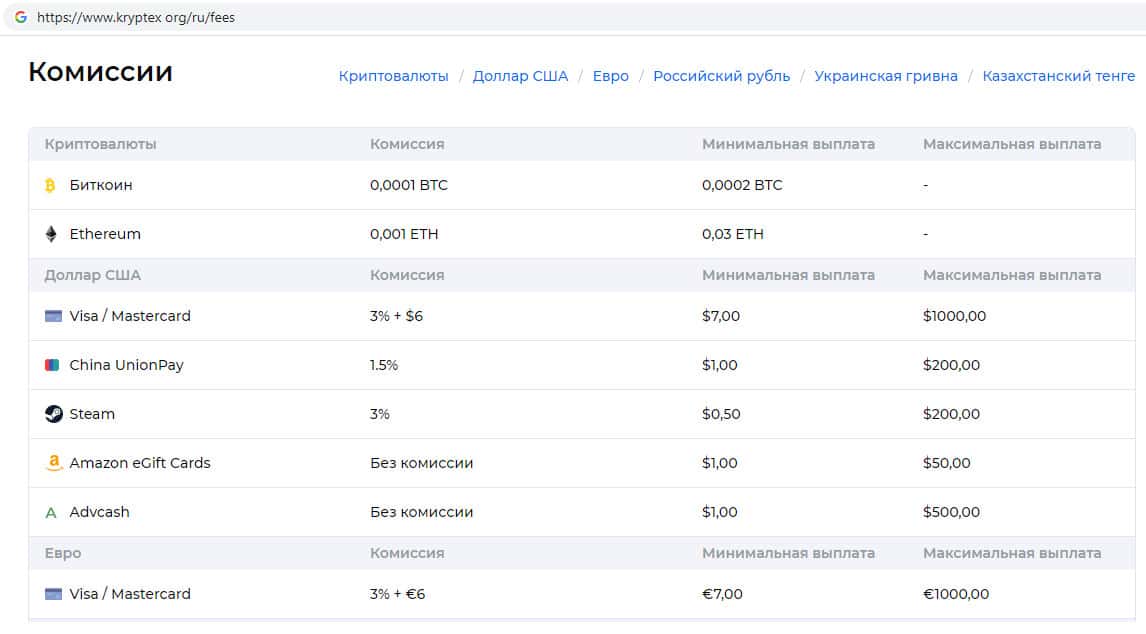This screenshot has width=1146, height=634.
Task: Click the Bitcoin coin icon
Action: (x=51, y=185)
